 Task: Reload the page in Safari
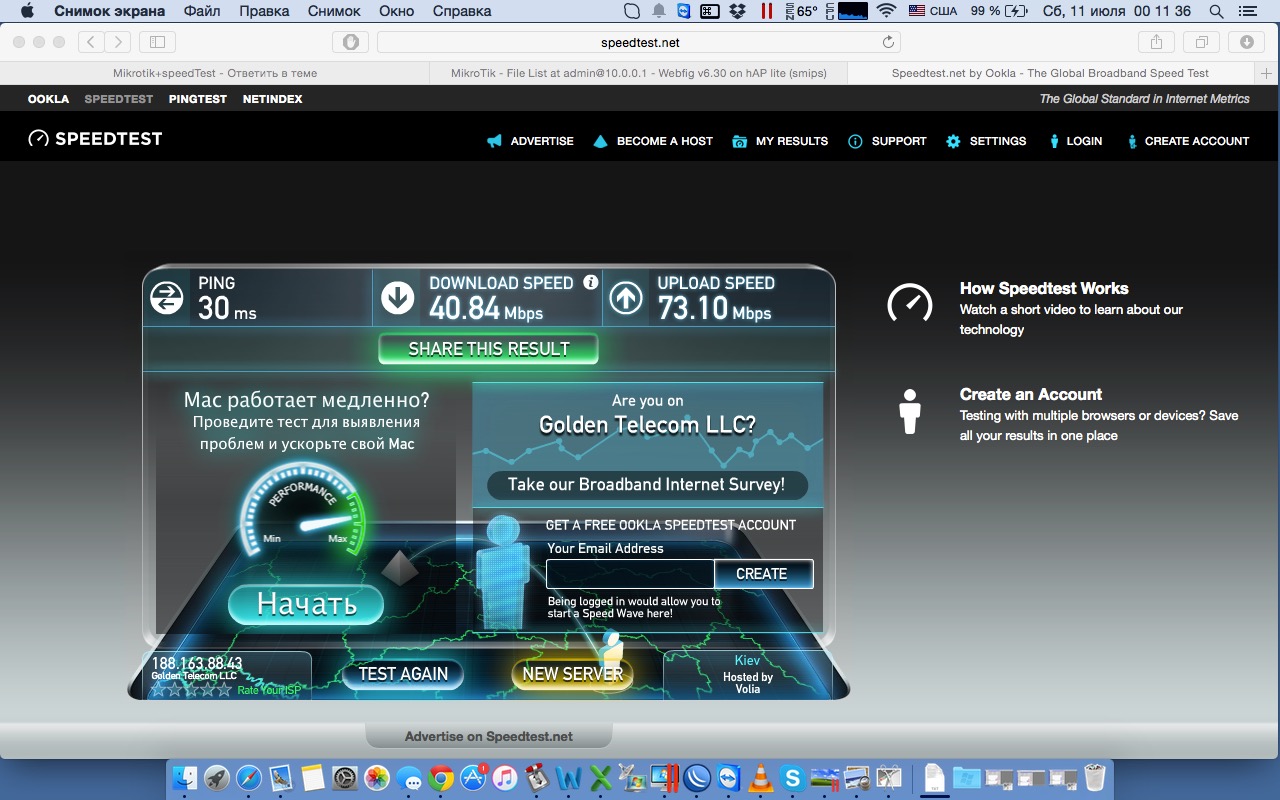[x=888, y=42]
